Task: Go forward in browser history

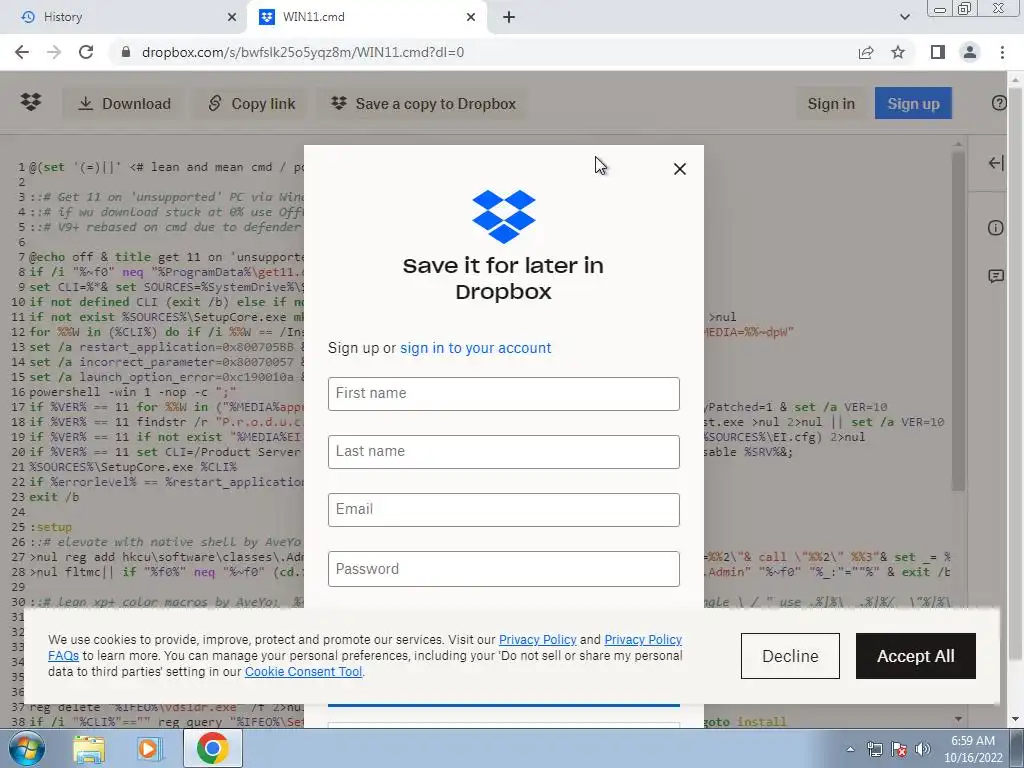Action: point(54,52)
